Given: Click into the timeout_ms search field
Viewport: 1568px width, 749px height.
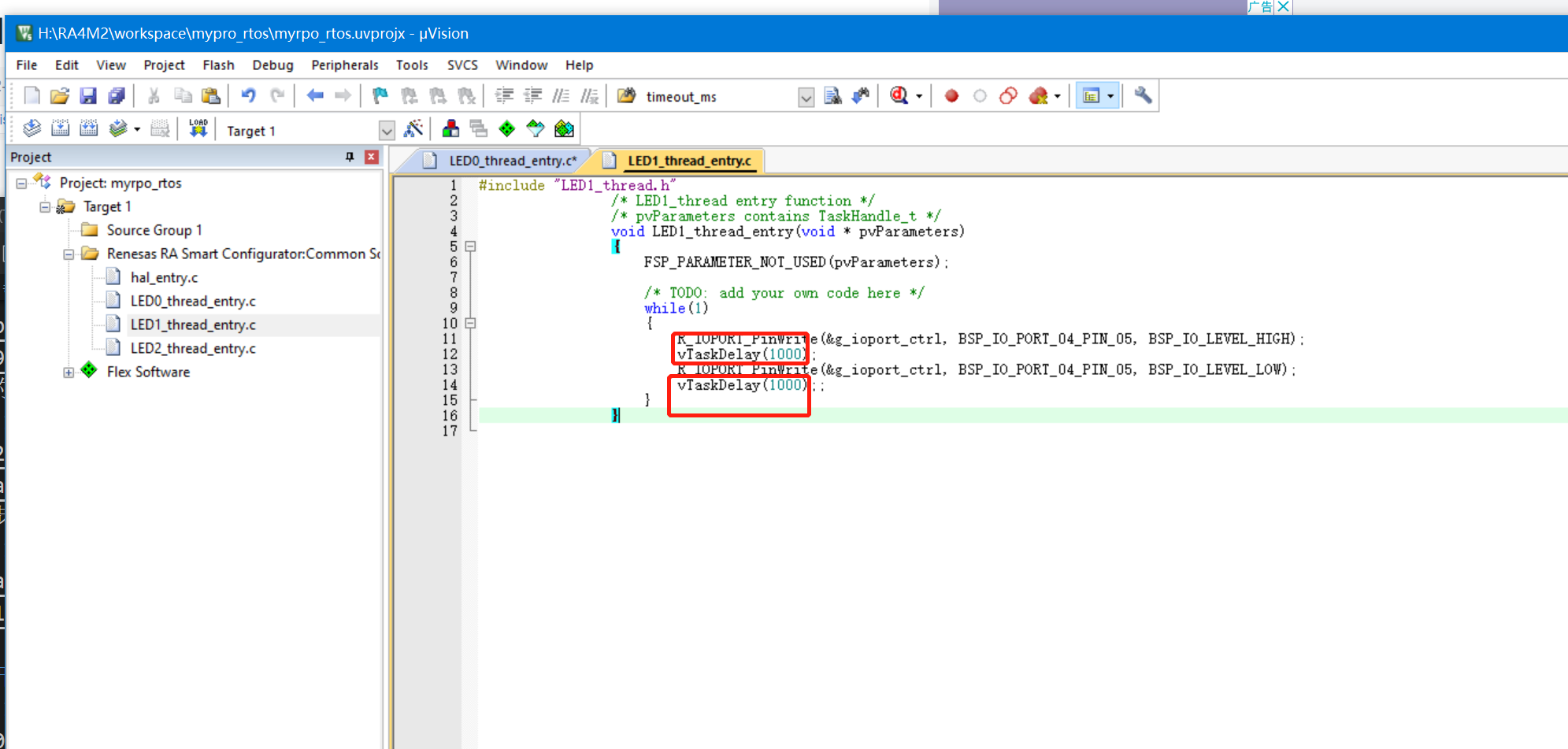Looking at the screenshot, I should point(718,97).
